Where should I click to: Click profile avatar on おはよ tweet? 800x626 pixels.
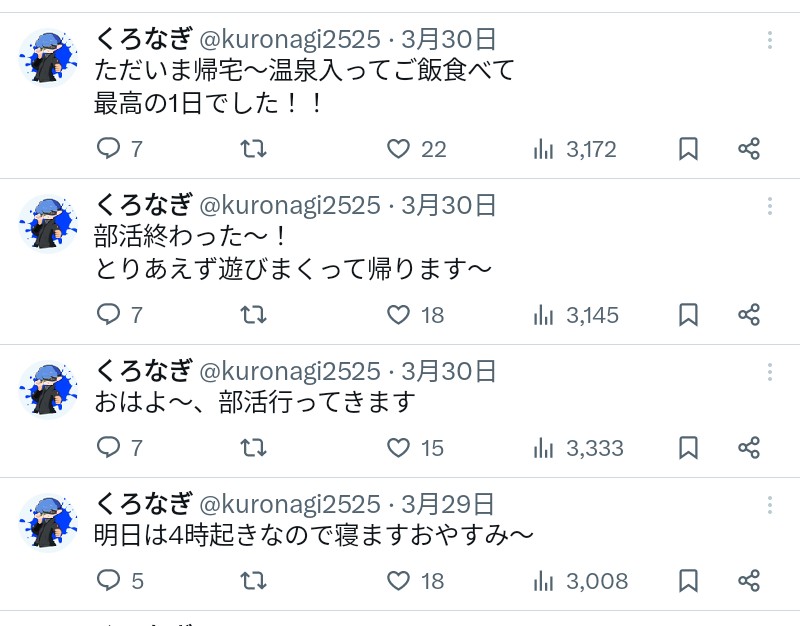pyautogui.click(x=49, y=390)
